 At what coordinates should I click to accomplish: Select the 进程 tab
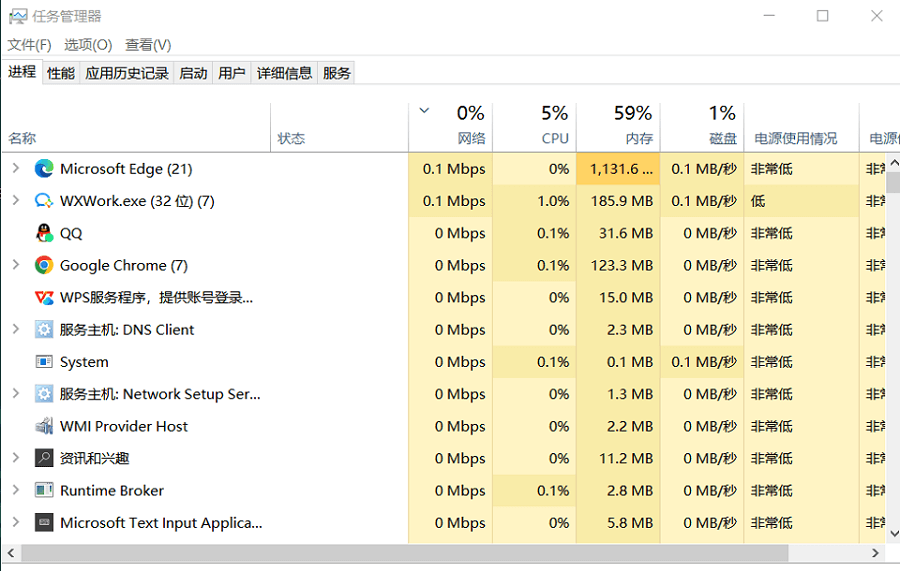click(x=22, y=72)
